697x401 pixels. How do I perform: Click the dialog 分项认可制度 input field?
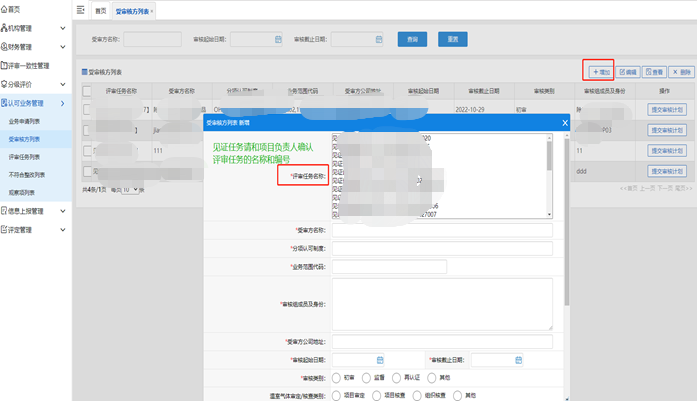(442, 249)
